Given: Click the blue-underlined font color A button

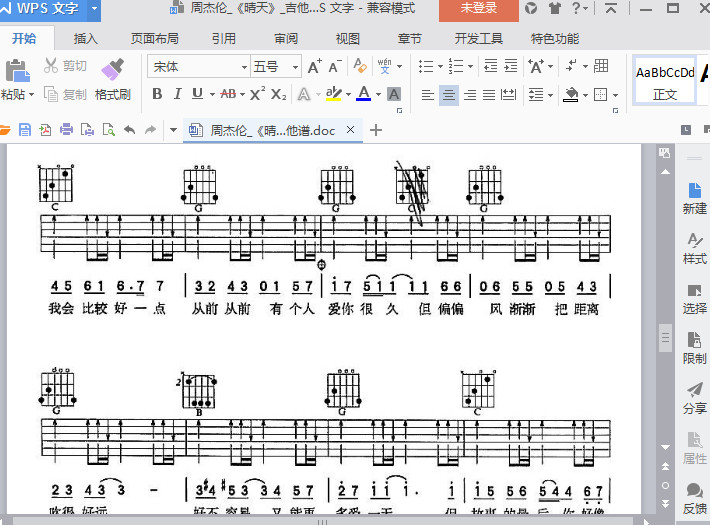Looking at the screenshot, I should [x=364, y=94].
